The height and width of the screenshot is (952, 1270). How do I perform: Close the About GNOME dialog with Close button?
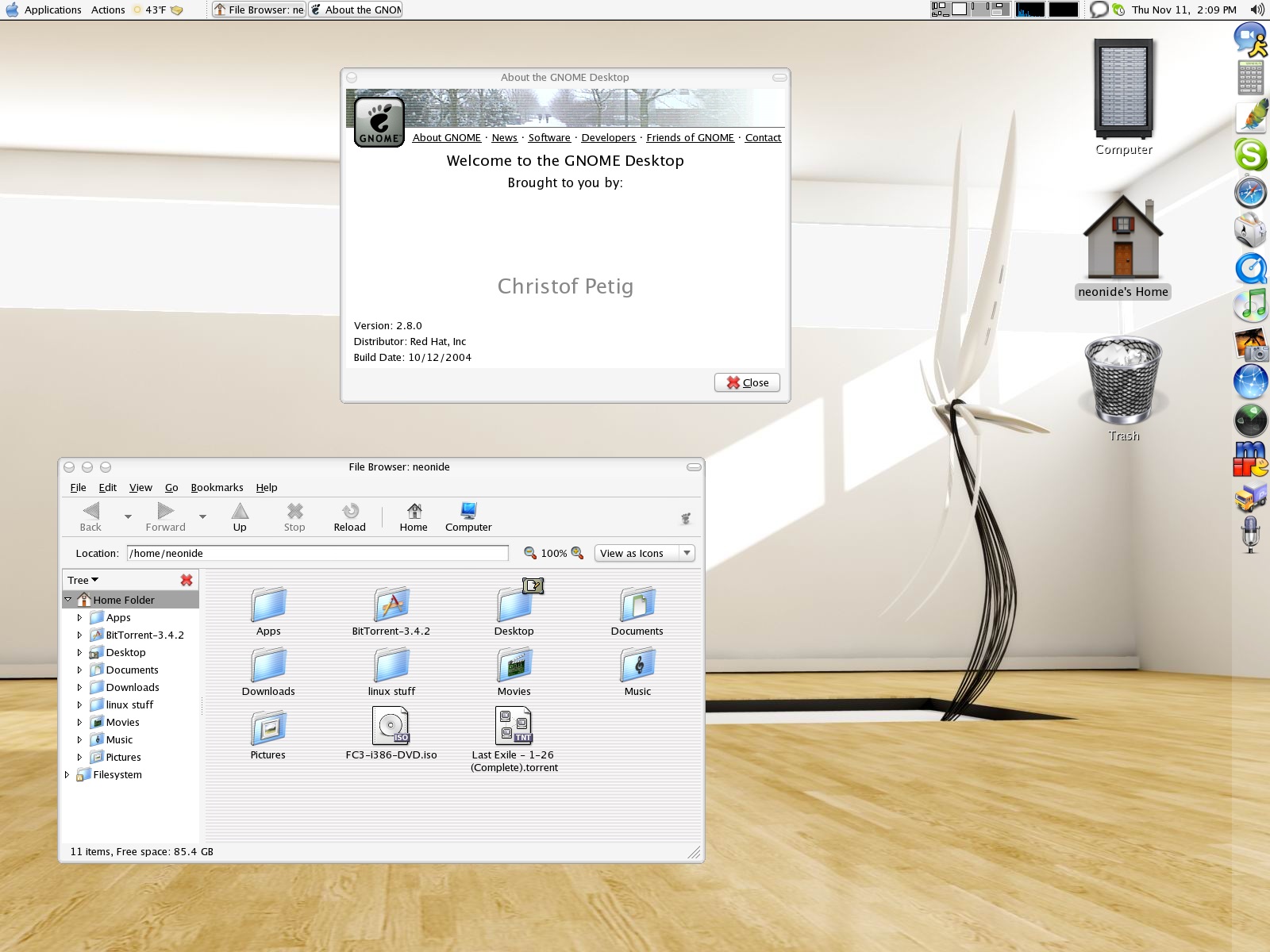tap(747, 382)
